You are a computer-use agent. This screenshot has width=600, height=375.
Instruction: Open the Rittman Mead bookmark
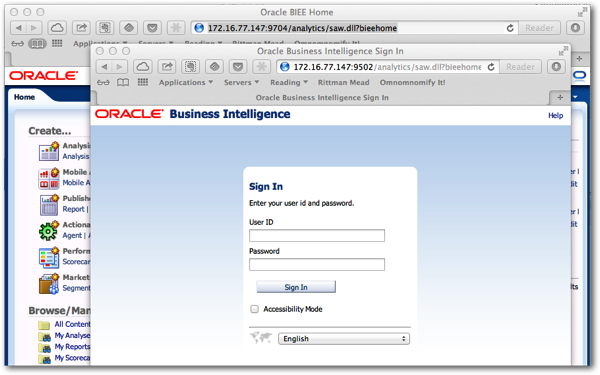tap(344, 82)
